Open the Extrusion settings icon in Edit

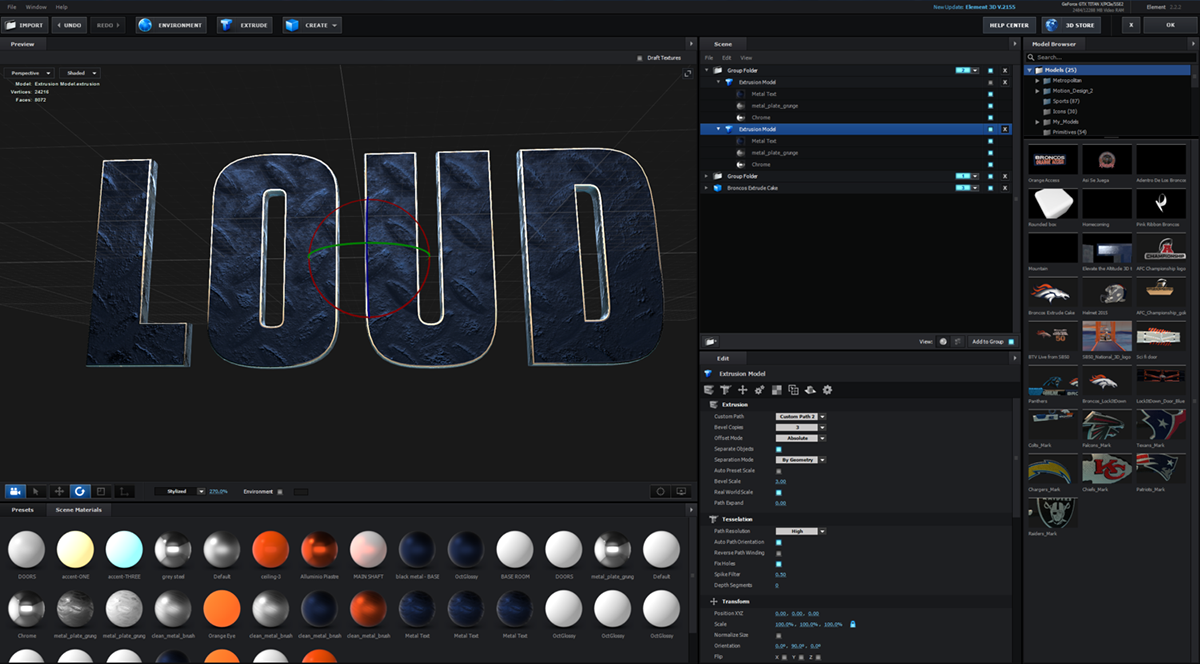(x=709, y=389)
